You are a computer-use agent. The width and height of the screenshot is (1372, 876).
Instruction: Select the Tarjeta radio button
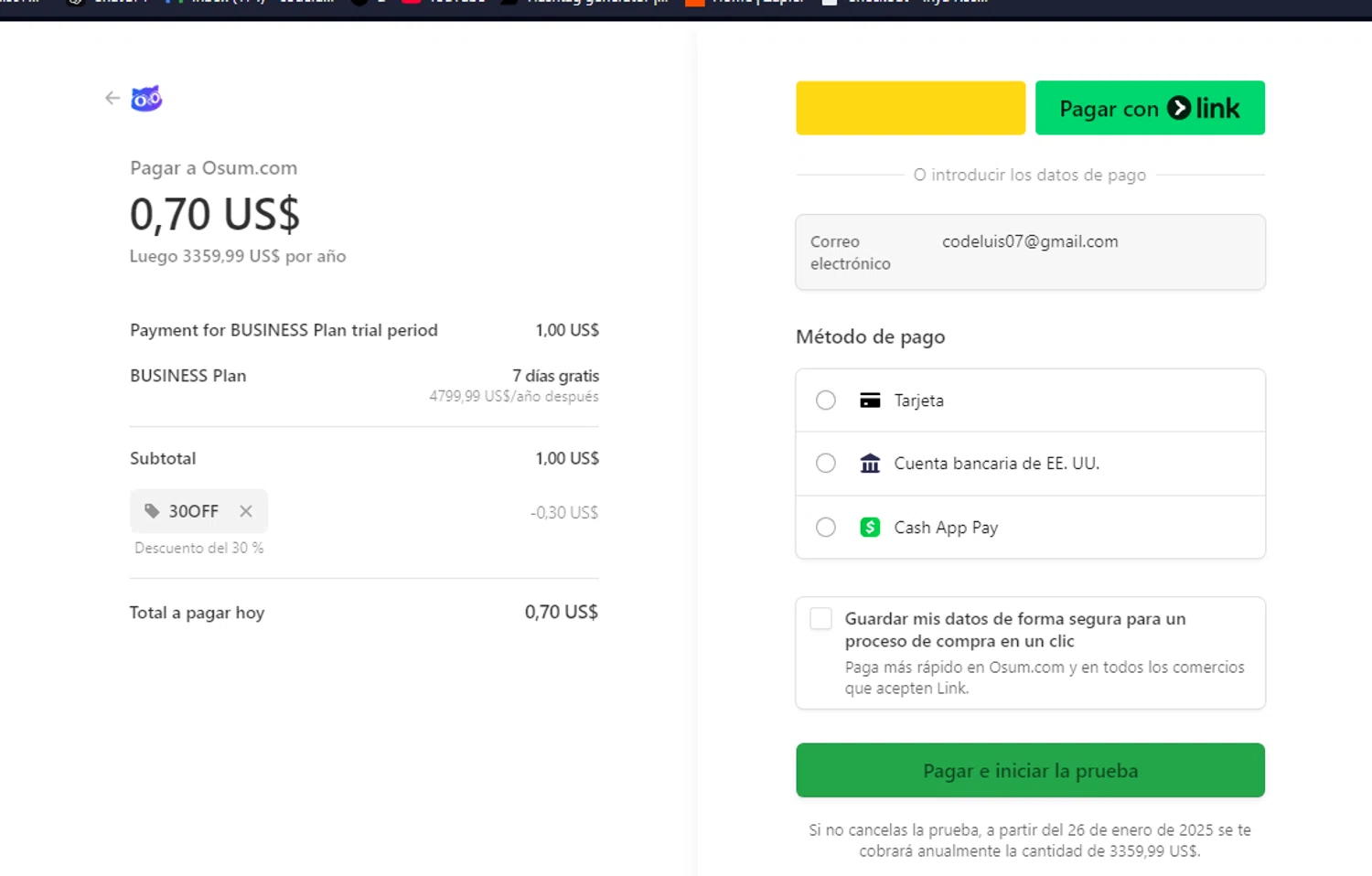[826, 401]
